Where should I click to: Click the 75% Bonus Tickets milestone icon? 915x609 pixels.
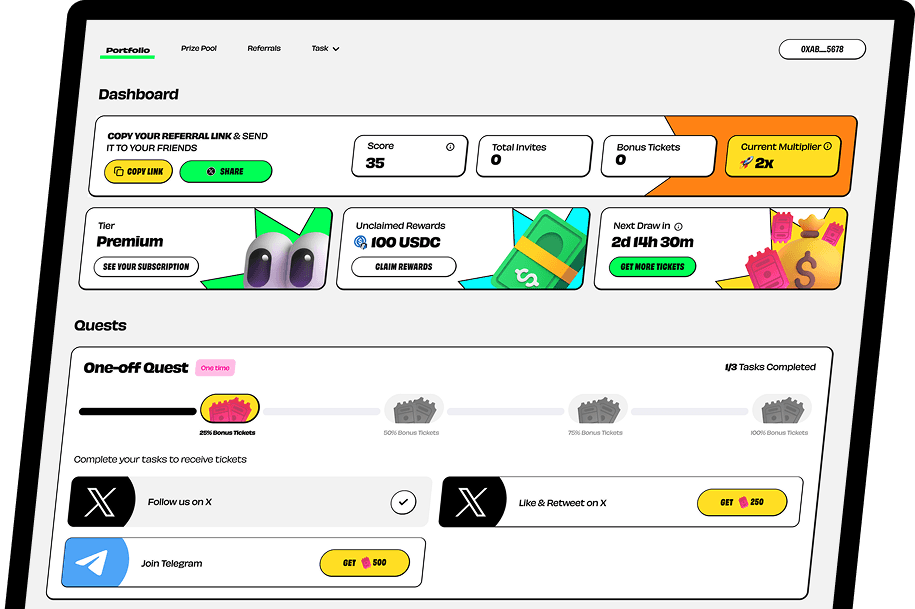[598, 410]
